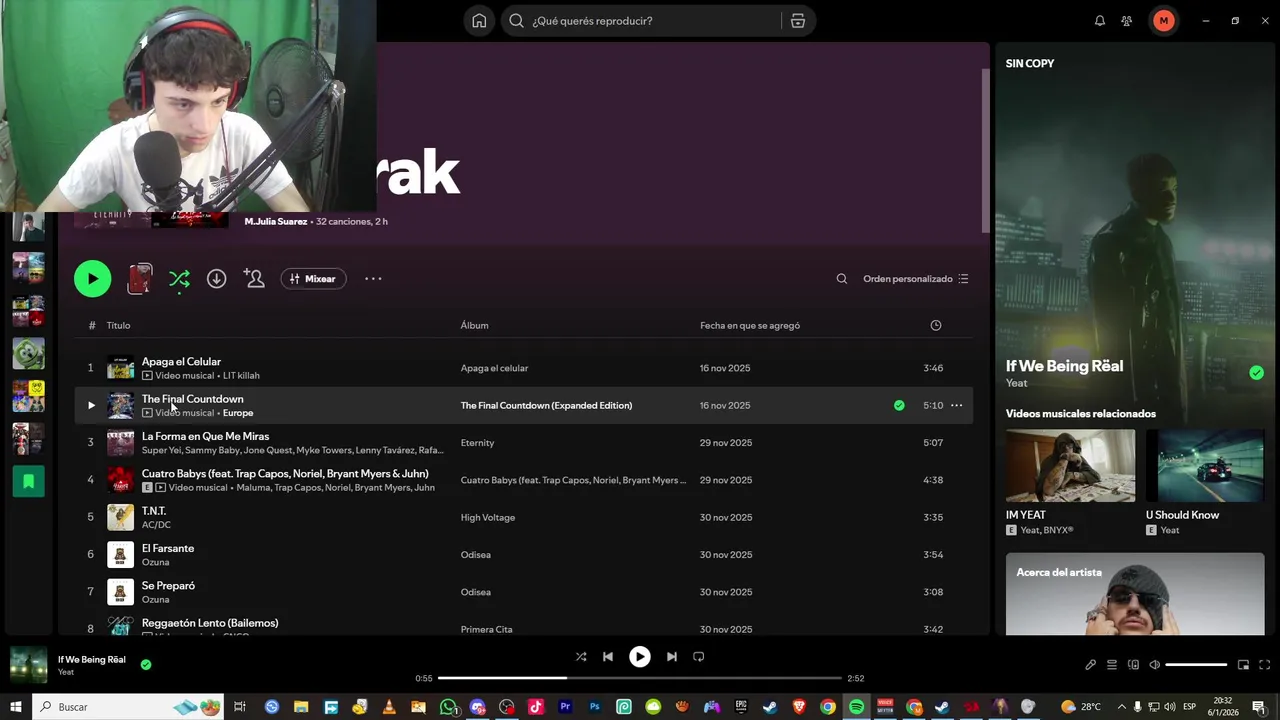The width and height of the screenshot is (1280, 720).
Task: Open the connect-to-device icon
Action: coord(1133,665)
